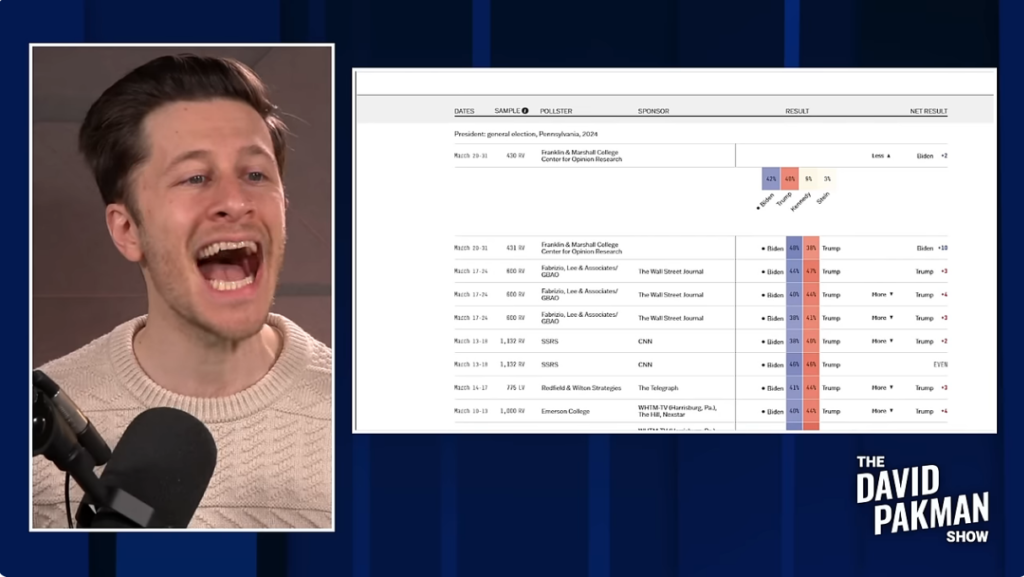Collapse the expanded poll with the Less arrow
This screenshot has width=1024, height=577.
click(x=880, y=156)
